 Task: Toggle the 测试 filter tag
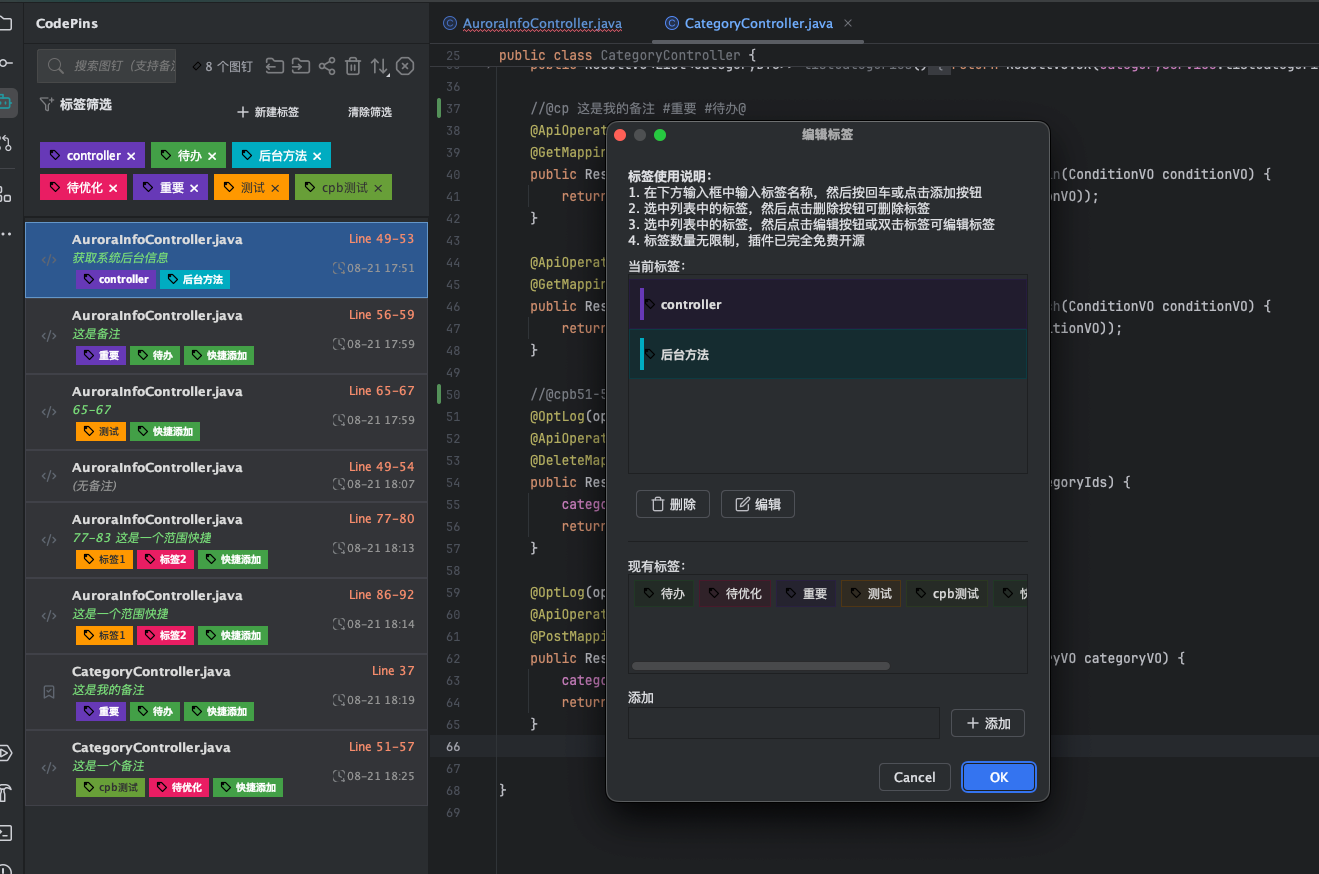tap(252, 187)
